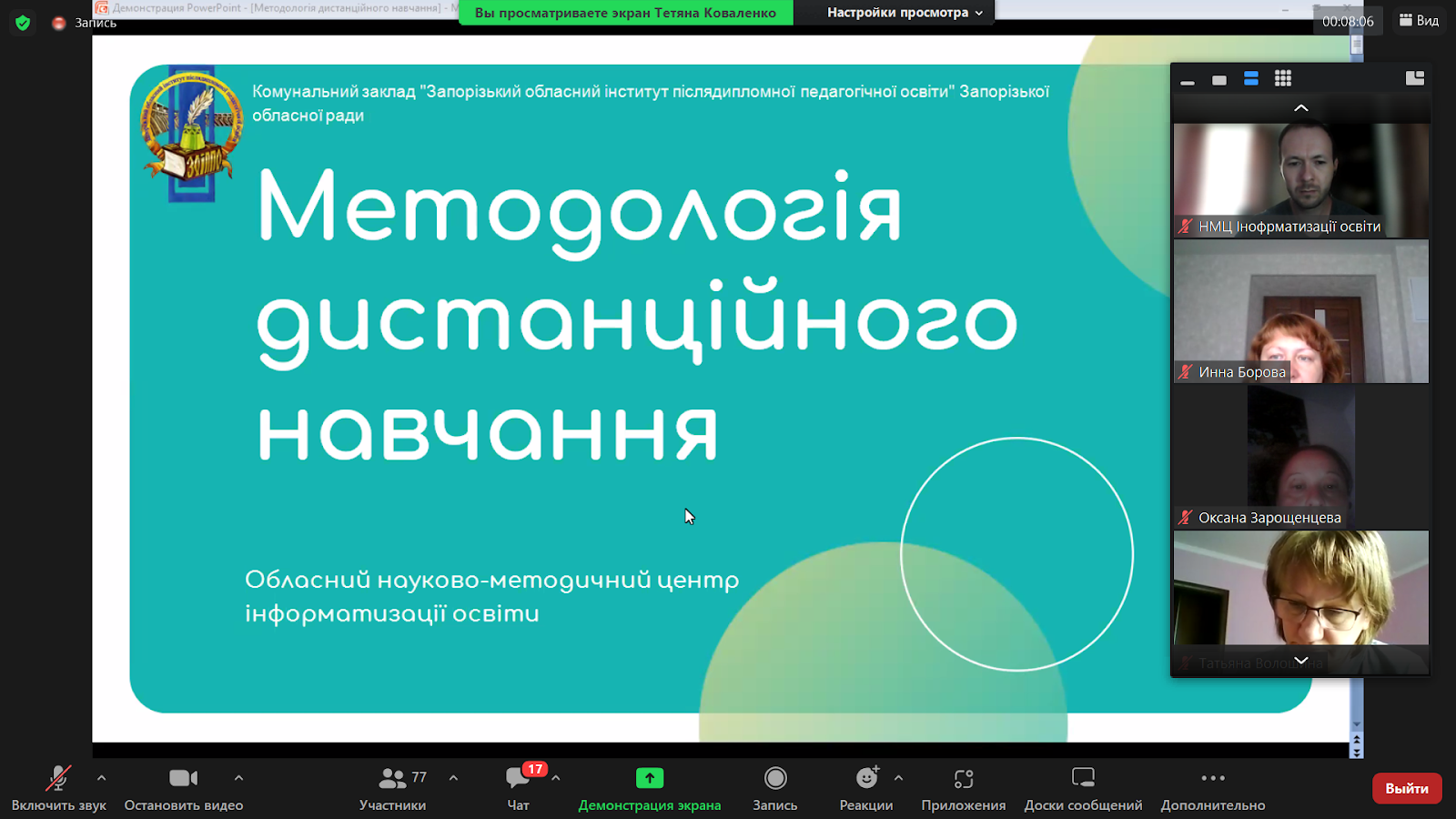Open Дополнительно more options

click(1213, 788)
